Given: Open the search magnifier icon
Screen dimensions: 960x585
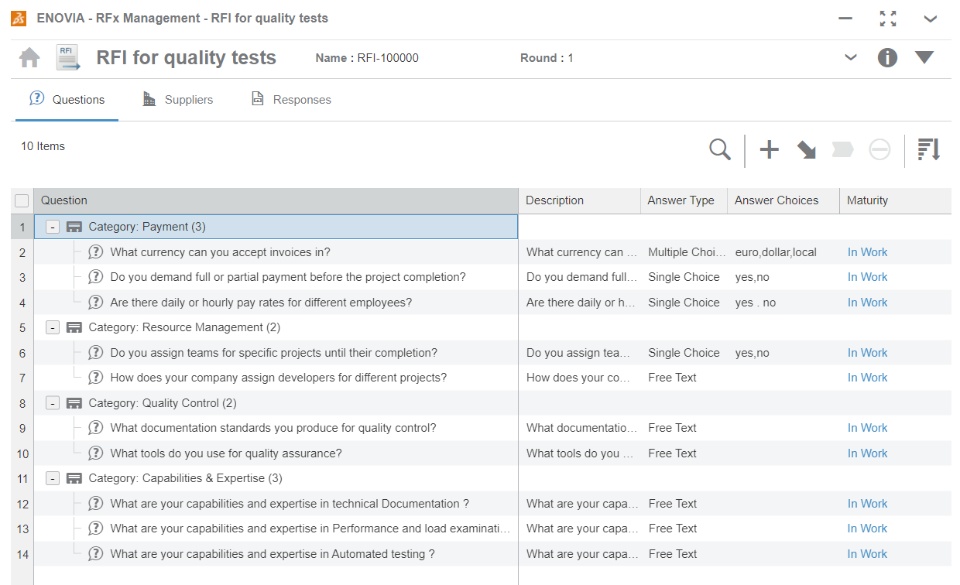Looking at the screenshot, I should pos(719,149).
